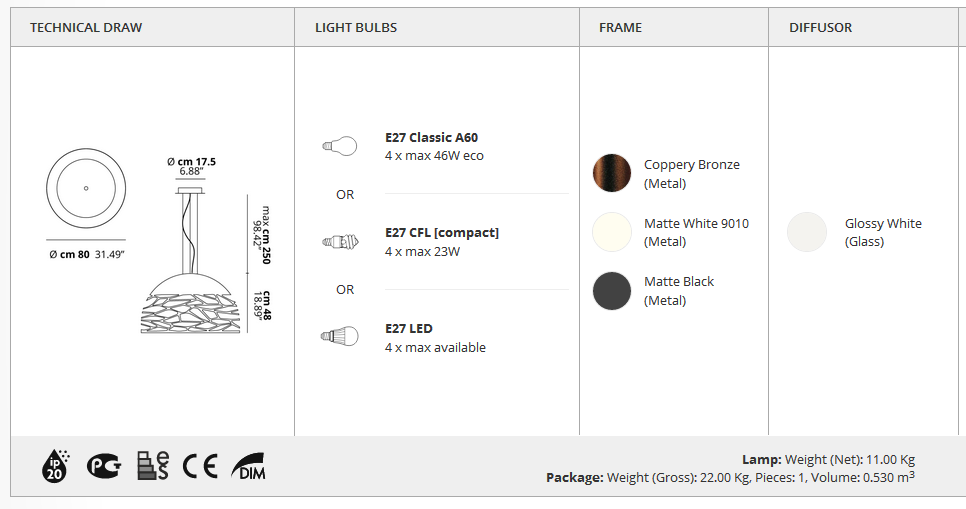Click the E27 CFL compact bulb icon
Screen dimensions: 966x509
(339, 241)
